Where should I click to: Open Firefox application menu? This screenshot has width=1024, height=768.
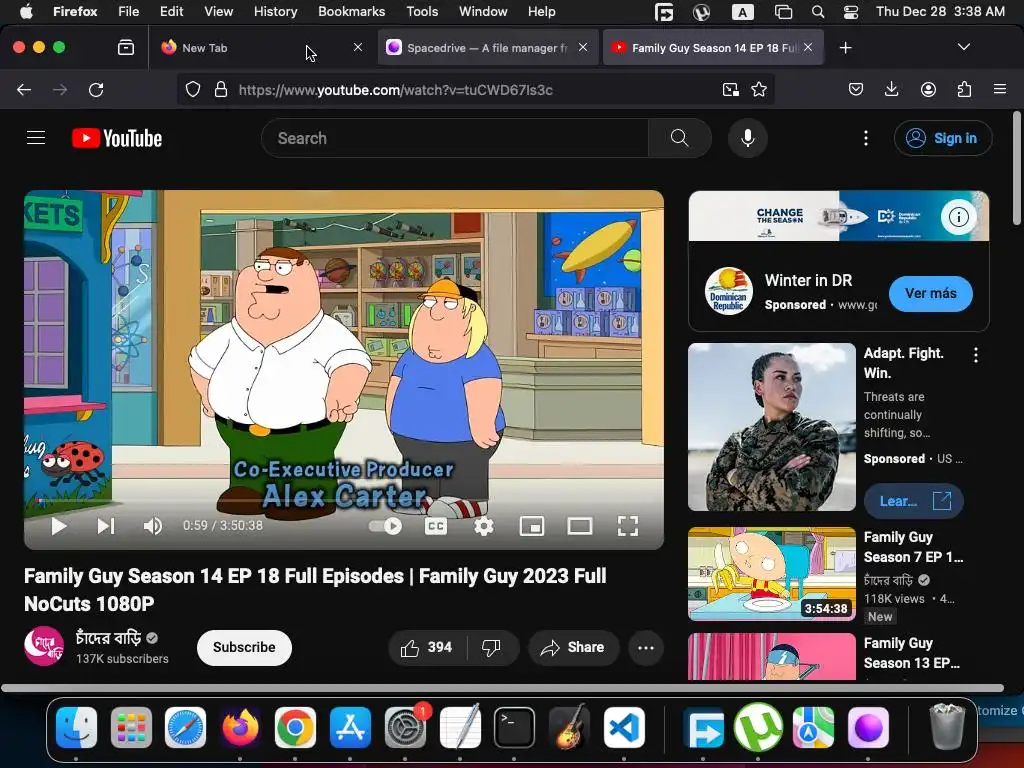(1000, 89)
